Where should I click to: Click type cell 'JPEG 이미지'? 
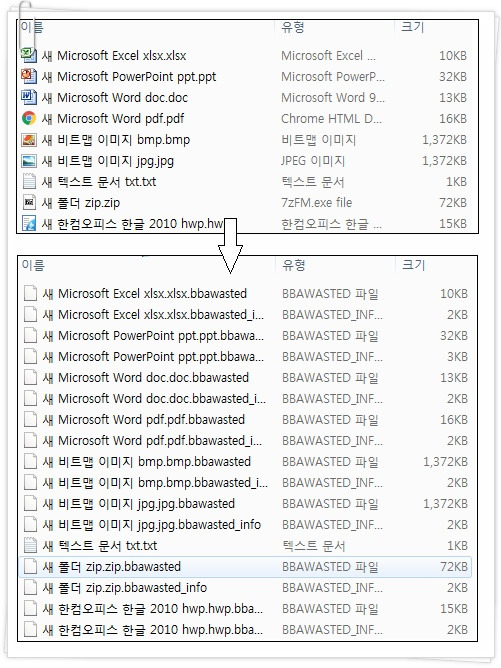(x=313, y=161)
